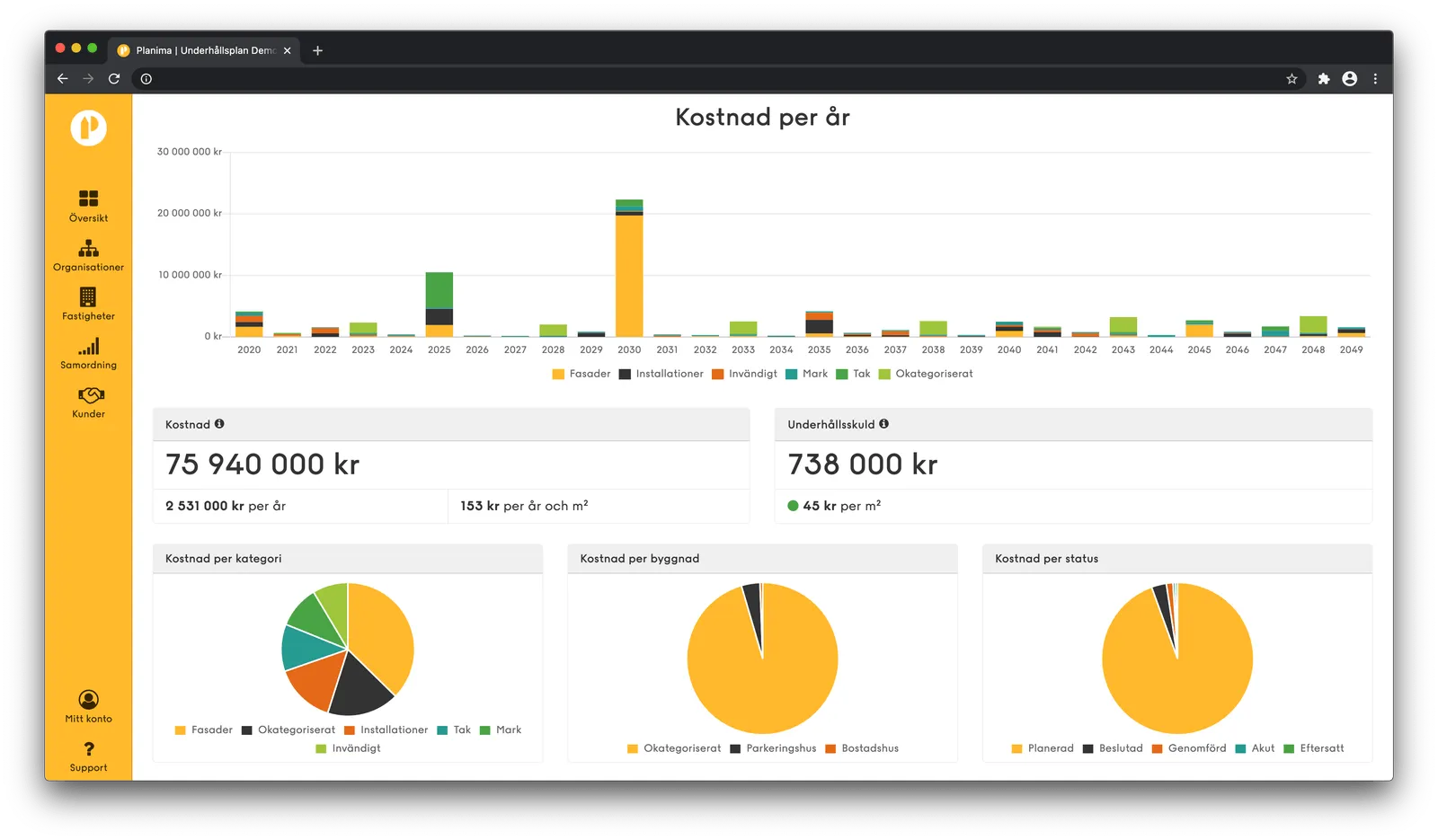Viewport: 1438px width, 840px height.
Task: Click the Kostnad per kategori panel header
Action: tap(348, 559)
